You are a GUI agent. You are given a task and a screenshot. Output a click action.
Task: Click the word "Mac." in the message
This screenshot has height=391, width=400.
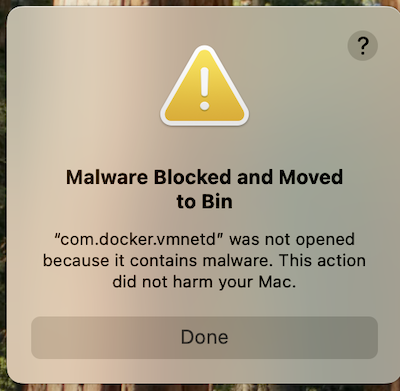tap(277, 282)
